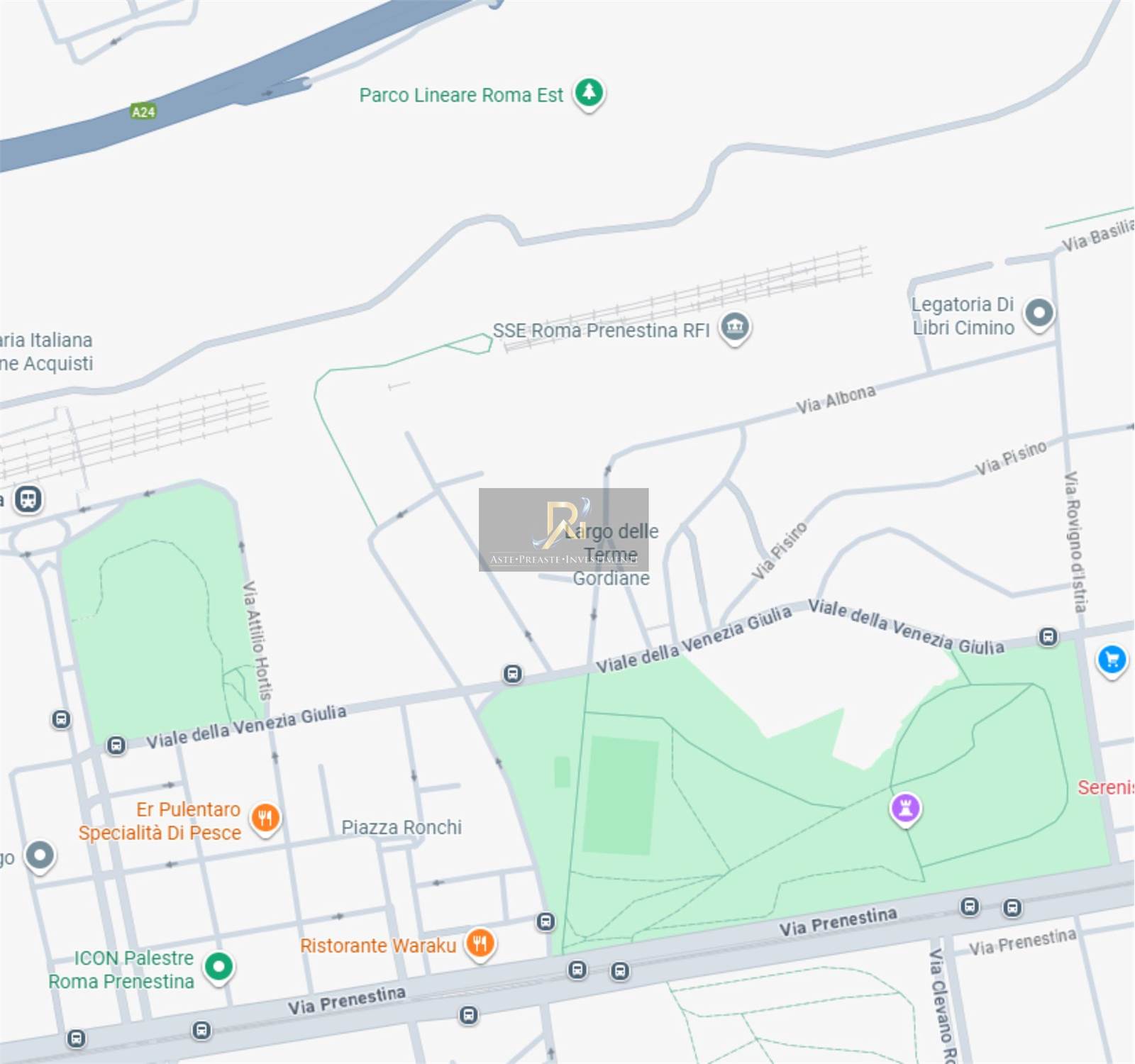The image size is (1135, 1064).
Task: Open the Ristorante Waraku restaurant marker
Action: [480, 944]
